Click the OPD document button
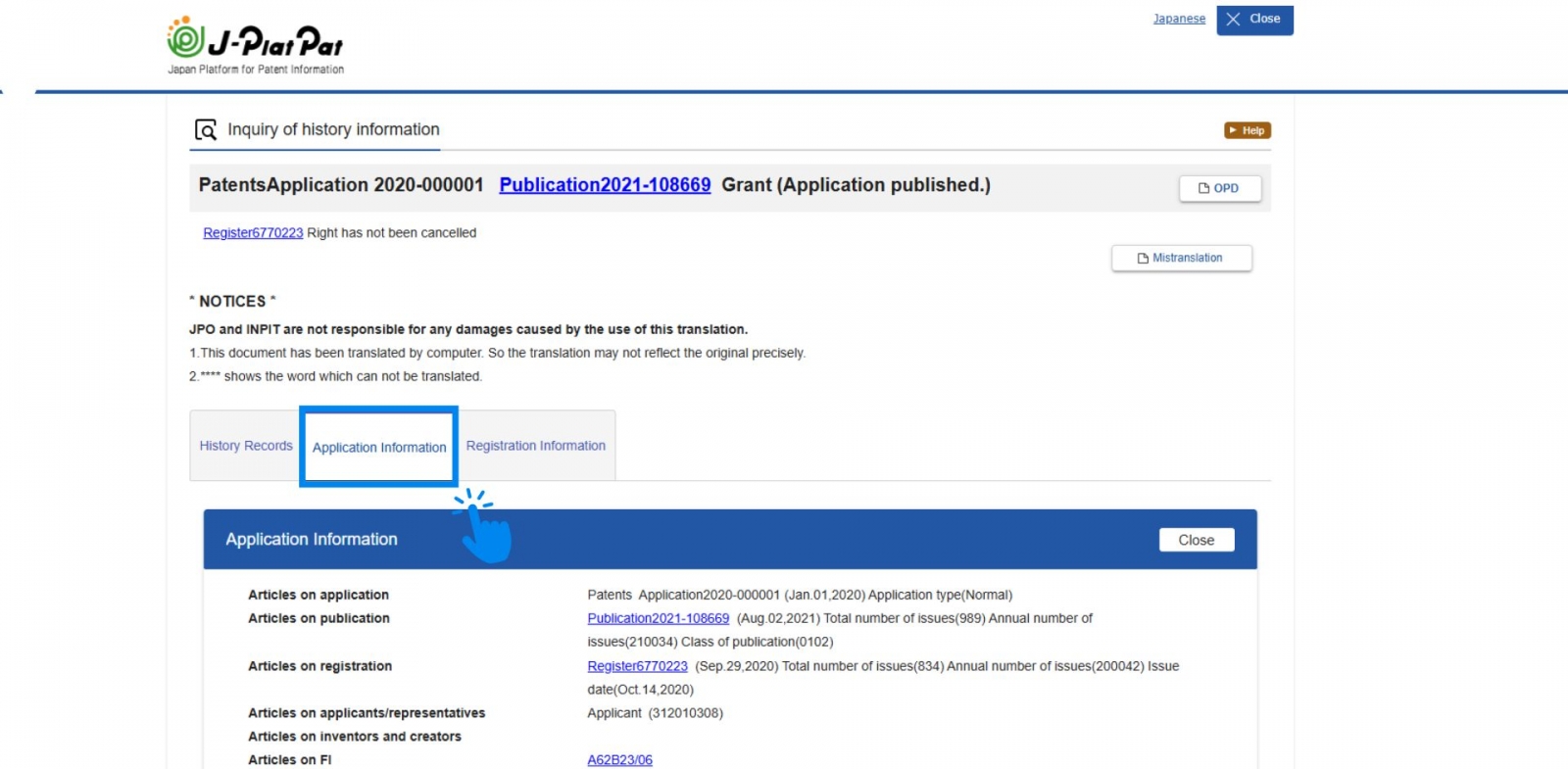This screenshot has width=1568, height=769. click(1219, 188)
